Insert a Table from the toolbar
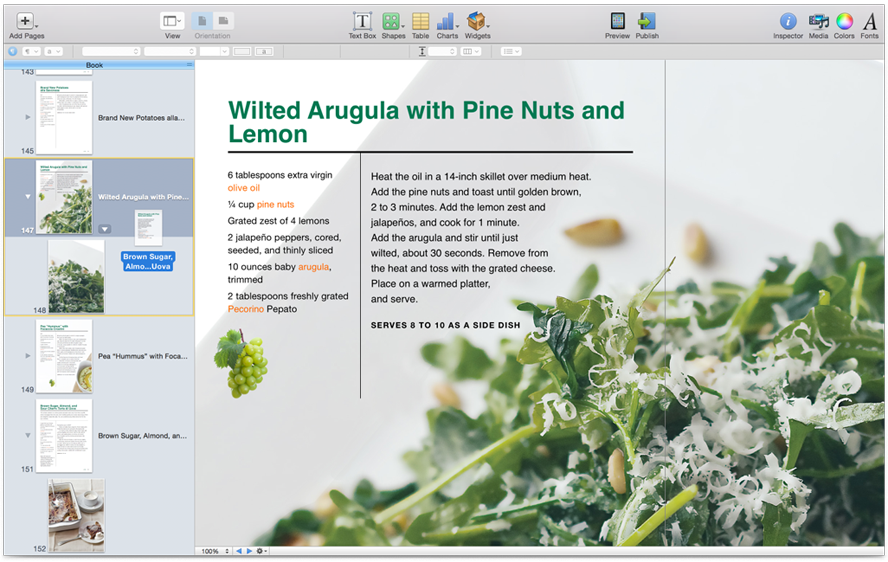The image size is (888, 562). coord(420,22)
